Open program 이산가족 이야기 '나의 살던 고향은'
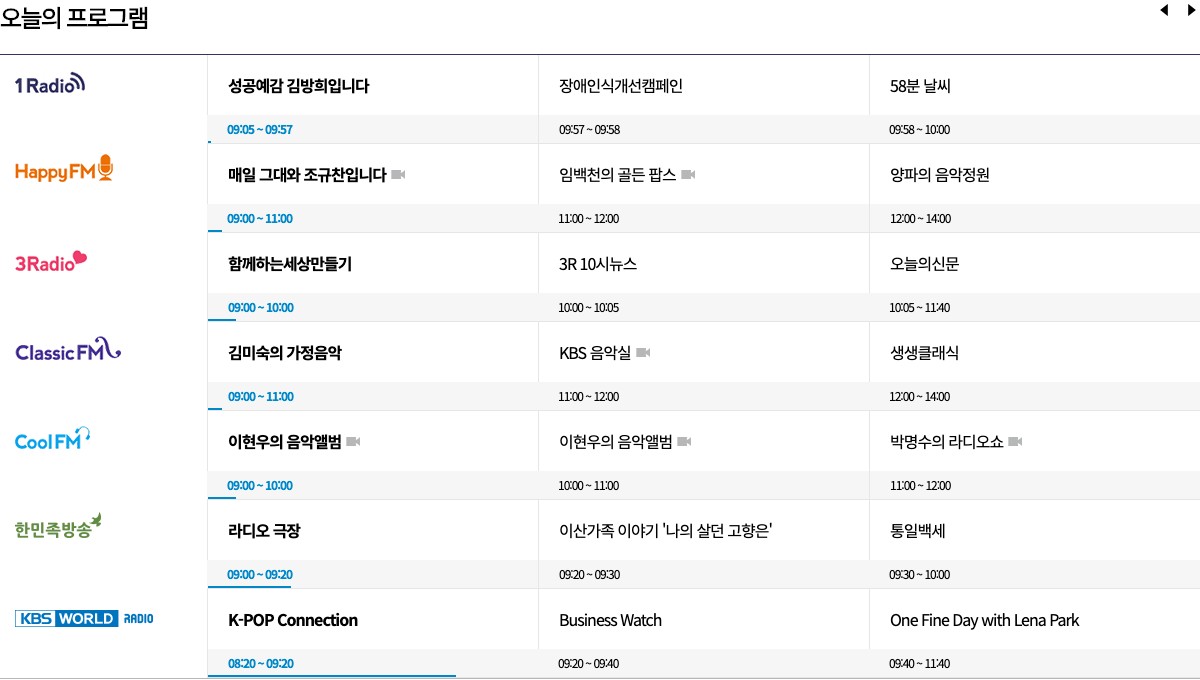Viewport: 1200px width, 680px height. (666, 531)
